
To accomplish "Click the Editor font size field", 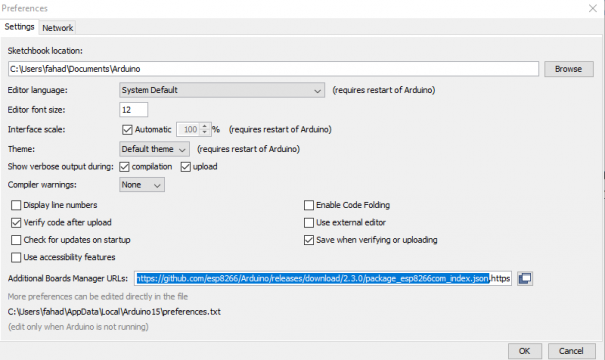I will pos(133,110).
